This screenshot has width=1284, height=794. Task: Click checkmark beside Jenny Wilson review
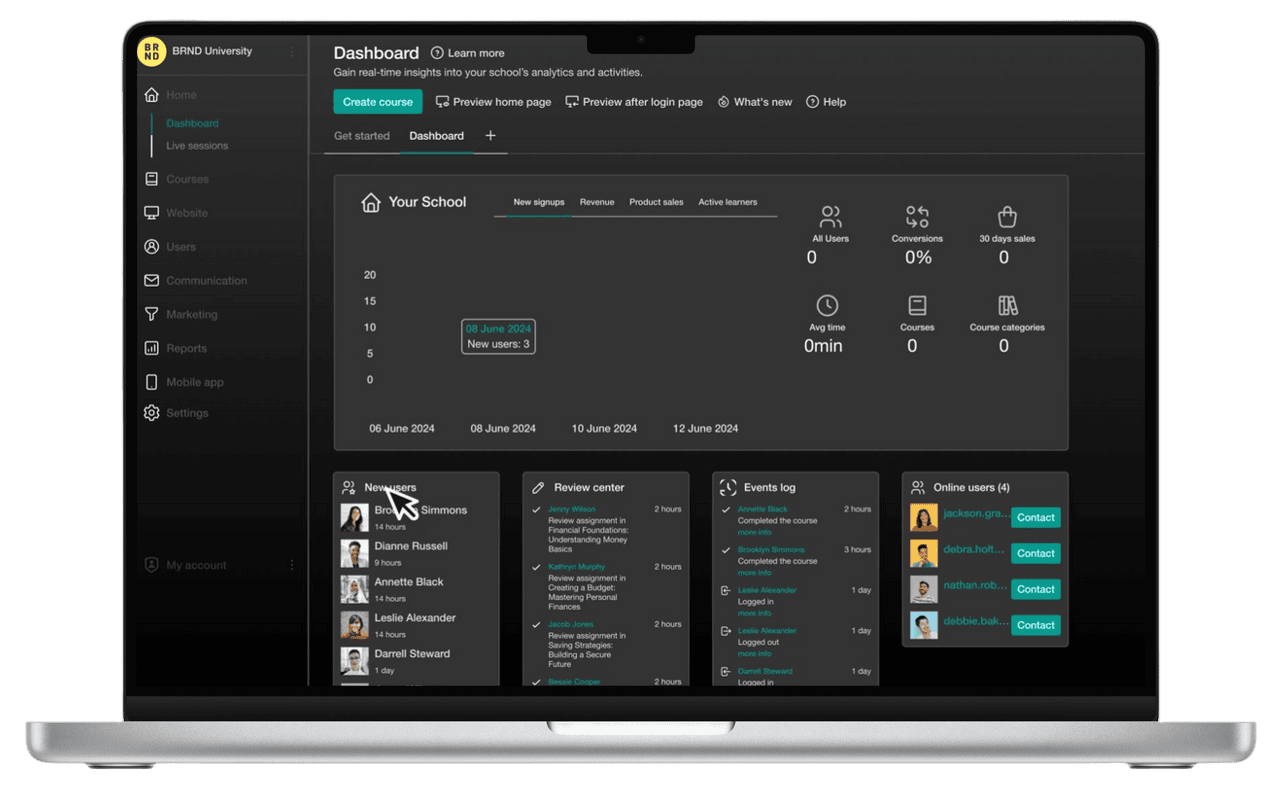coord(537,510)
